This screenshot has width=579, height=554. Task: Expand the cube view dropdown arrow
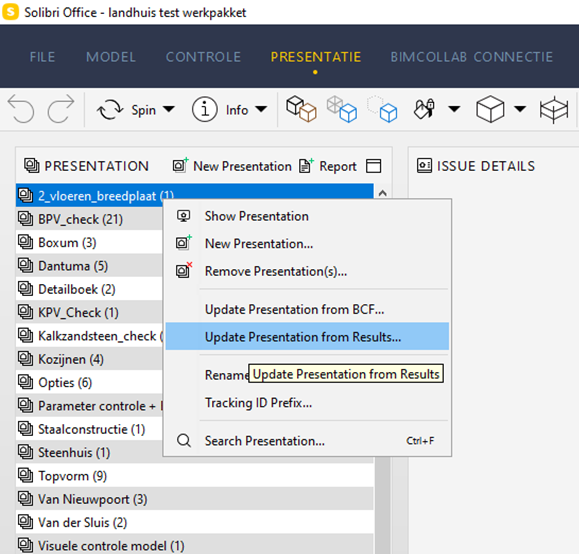pos(520,109)
